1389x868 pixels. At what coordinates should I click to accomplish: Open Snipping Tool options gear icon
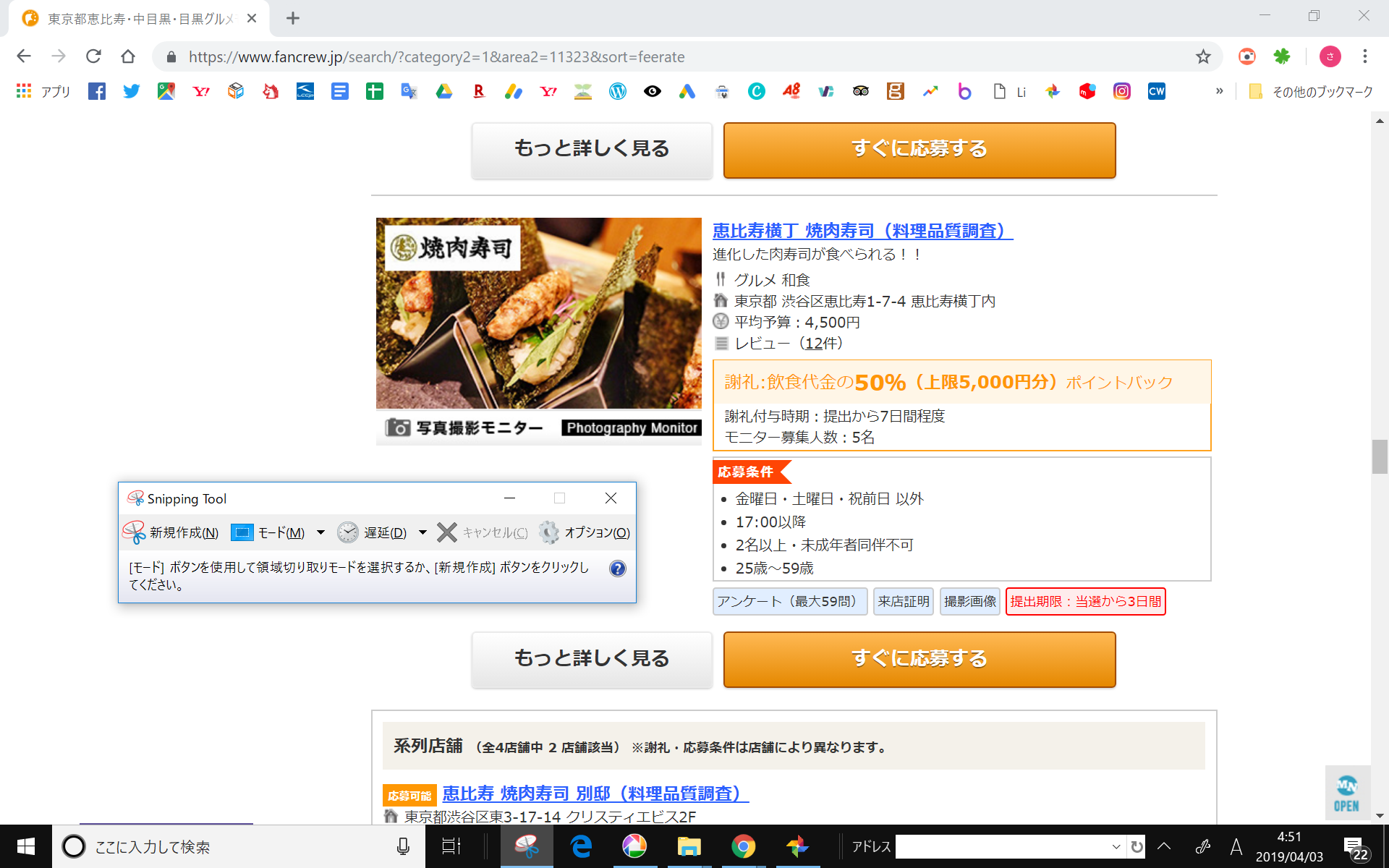(x=549, y=532)
